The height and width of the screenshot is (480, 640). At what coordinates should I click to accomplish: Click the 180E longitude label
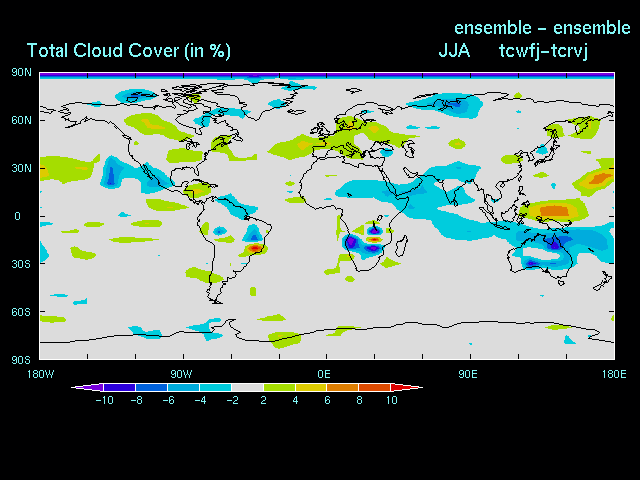[x=614, y=374]
